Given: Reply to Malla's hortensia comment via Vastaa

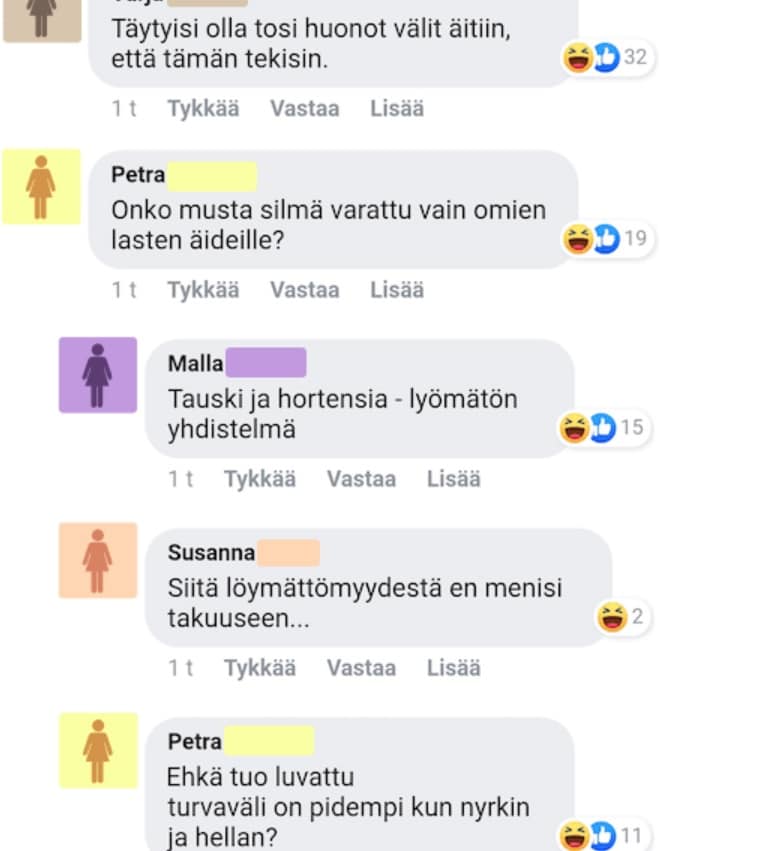Looking at the screenshot, I should click(361, 479).
